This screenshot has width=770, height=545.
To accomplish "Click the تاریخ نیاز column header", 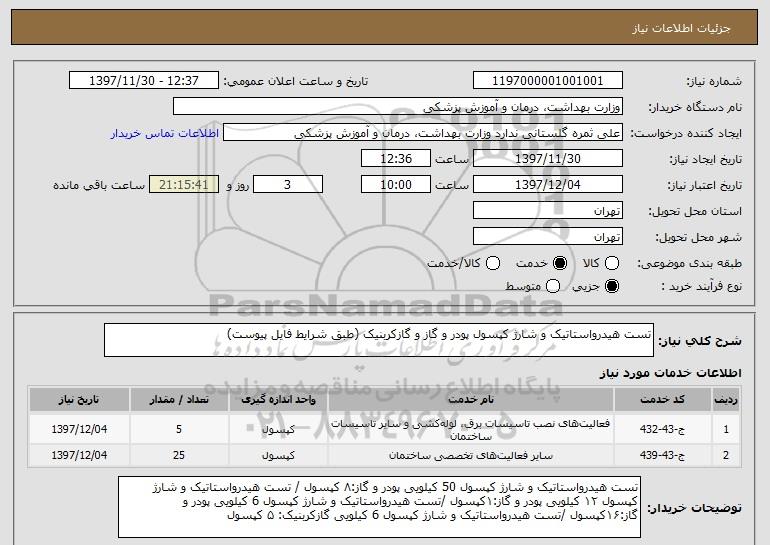I will tap(79, 400).
